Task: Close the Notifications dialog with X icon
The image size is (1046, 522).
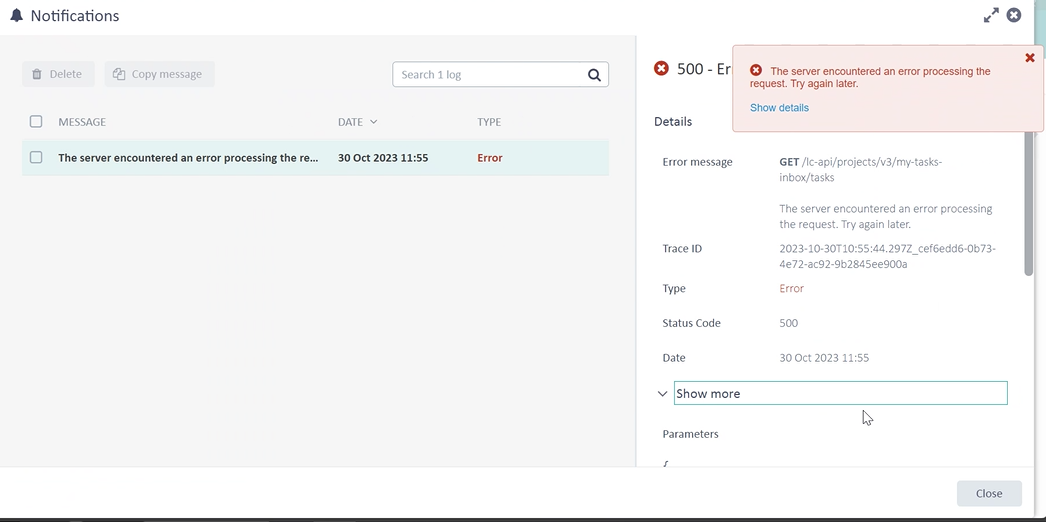Action: pos(1014,15)
